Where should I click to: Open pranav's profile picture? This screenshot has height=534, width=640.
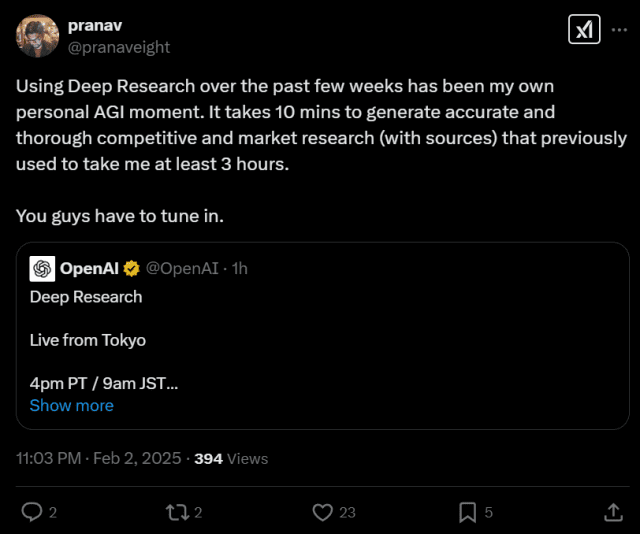38,36
